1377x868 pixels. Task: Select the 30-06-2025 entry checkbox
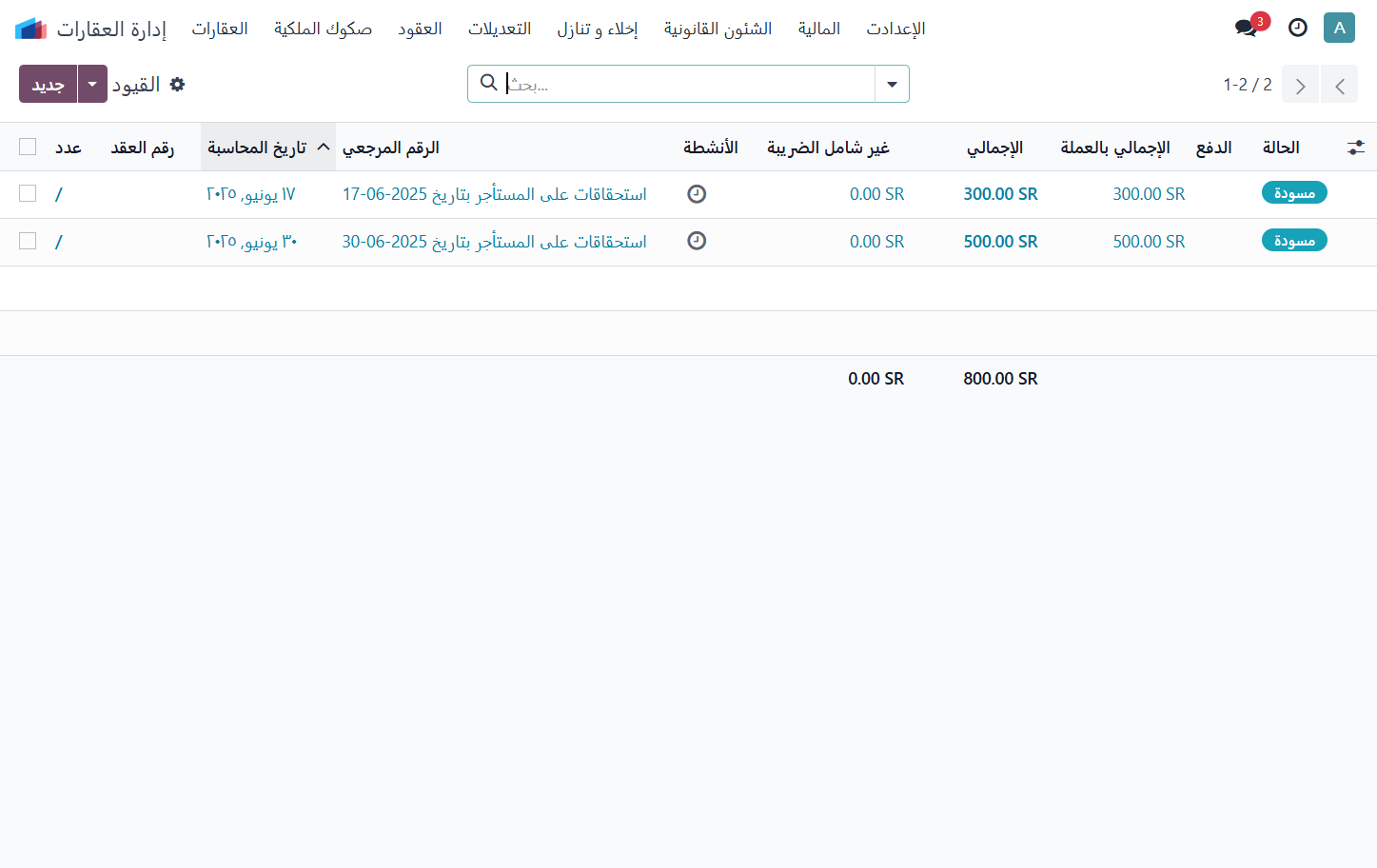tap(28, 241)
